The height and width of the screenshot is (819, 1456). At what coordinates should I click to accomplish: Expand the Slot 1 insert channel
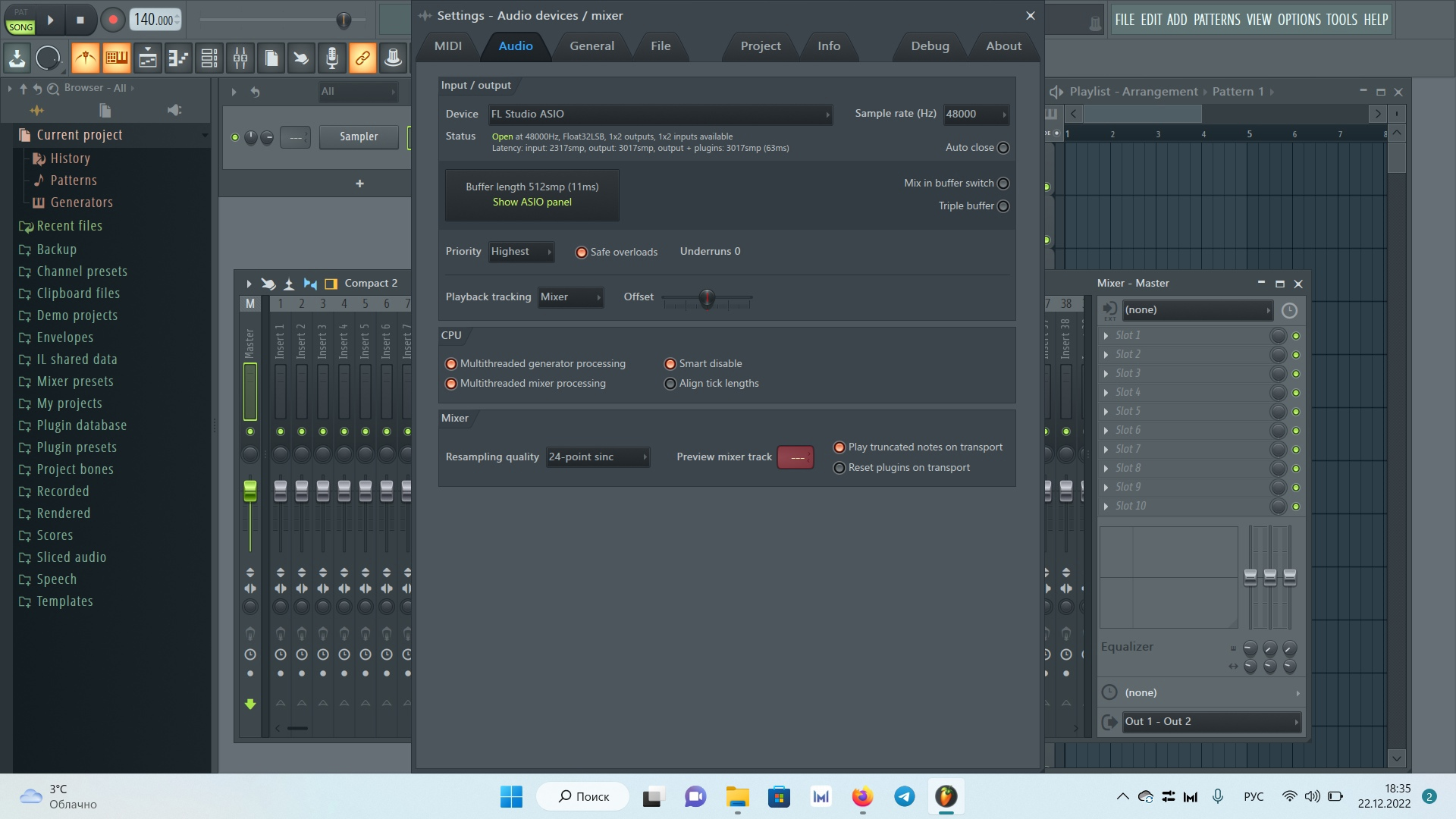pyautogui.click(x=1107, y=334)
